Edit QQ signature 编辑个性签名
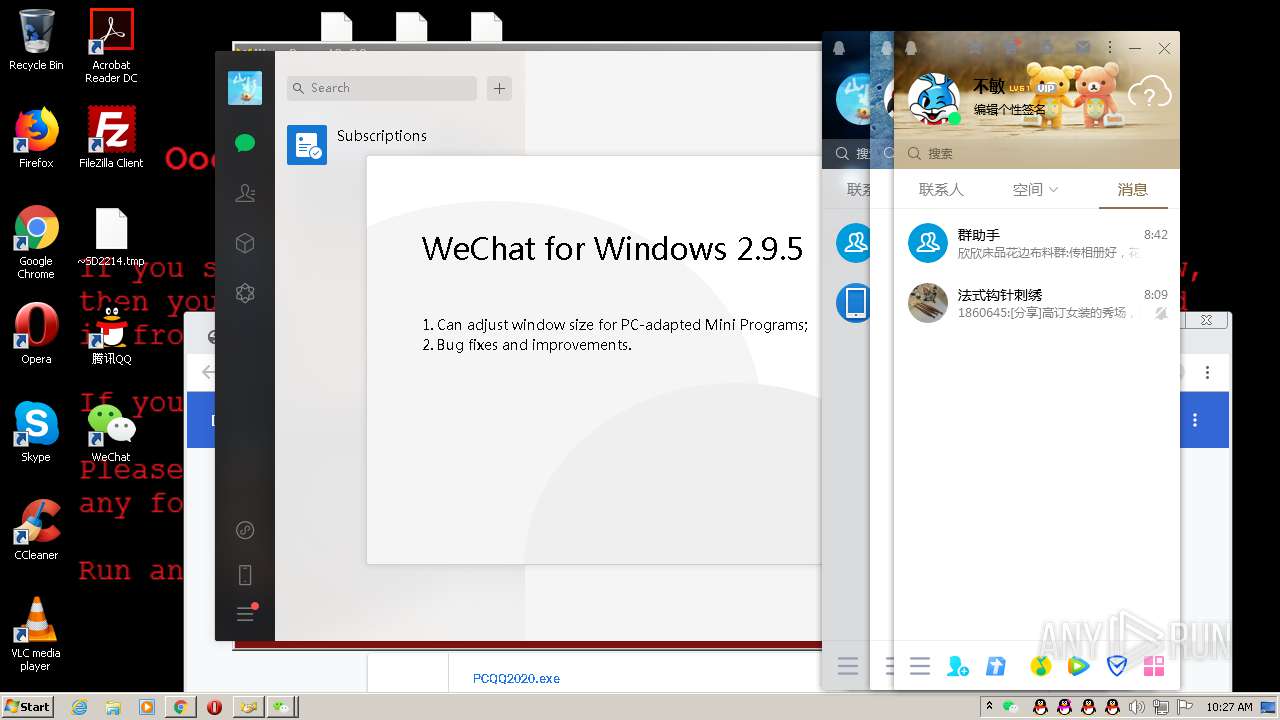Viewport: 1280px width, 720px height. click(x=1010, y=110)
